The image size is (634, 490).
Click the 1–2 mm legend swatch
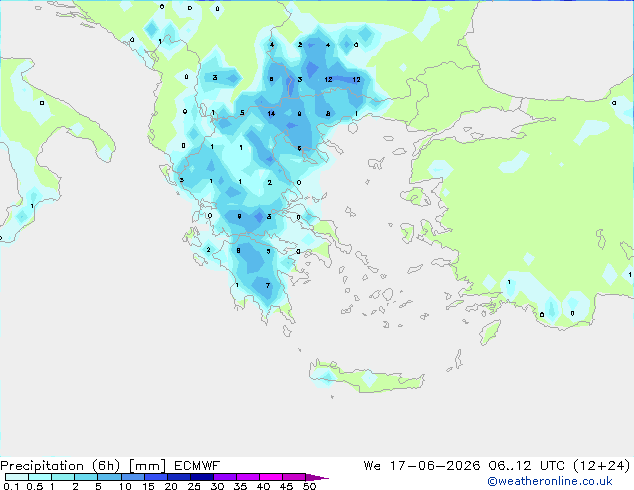63,477
